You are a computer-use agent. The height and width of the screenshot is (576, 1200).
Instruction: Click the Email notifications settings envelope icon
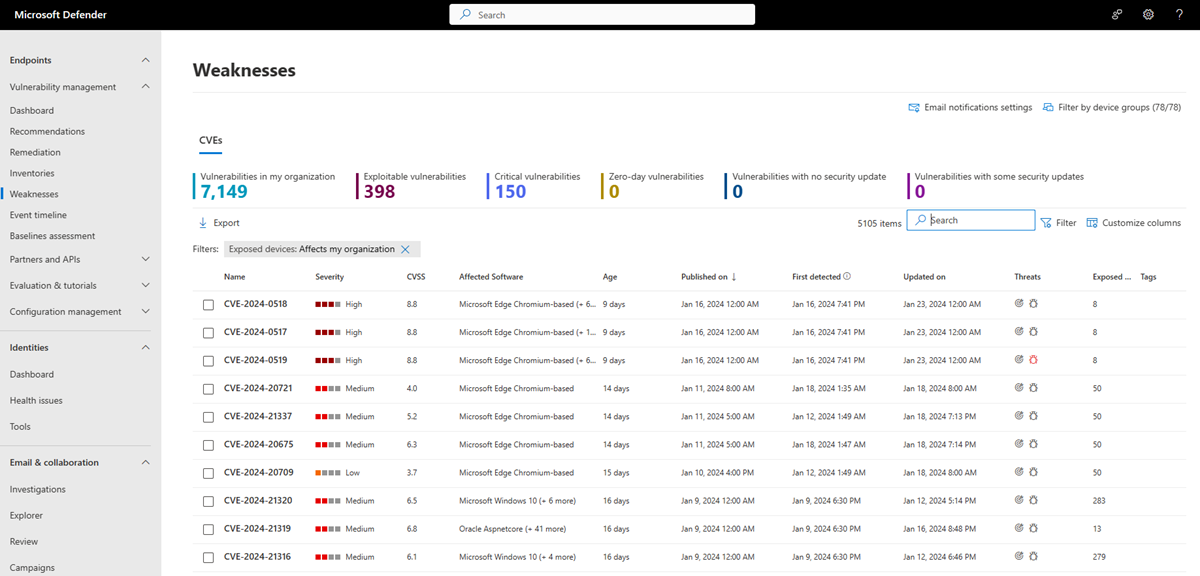coord(914,107)
